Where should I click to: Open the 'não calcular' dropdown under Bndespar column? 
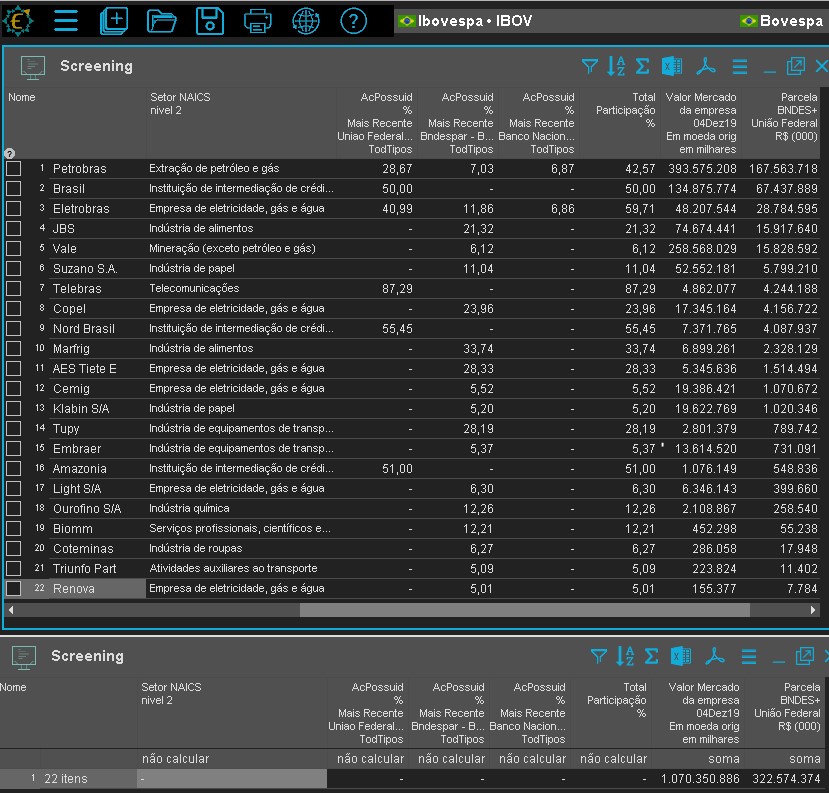[x=449, y=759]
